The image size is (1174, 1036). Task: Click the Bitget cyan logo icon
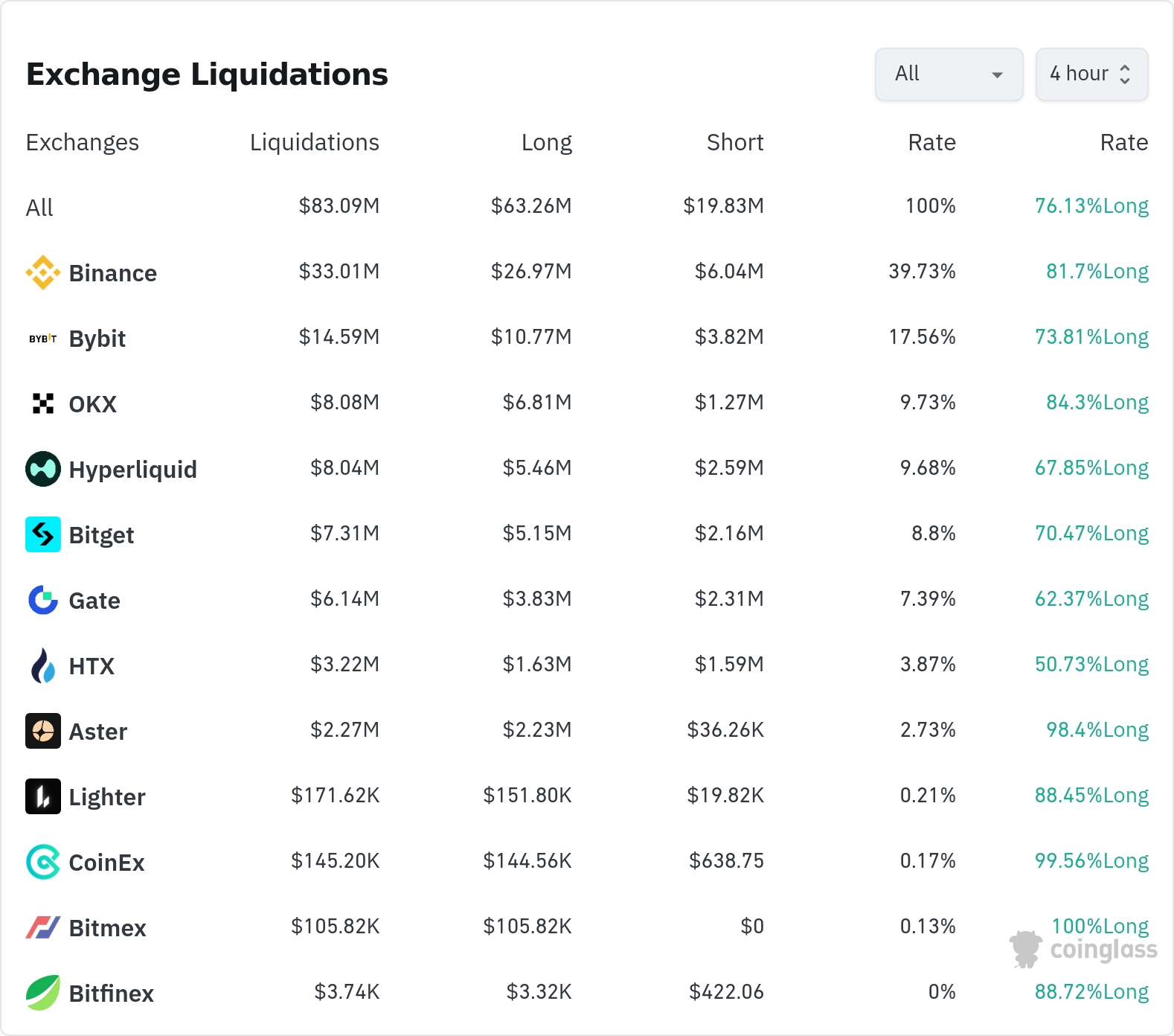point(43,534)
